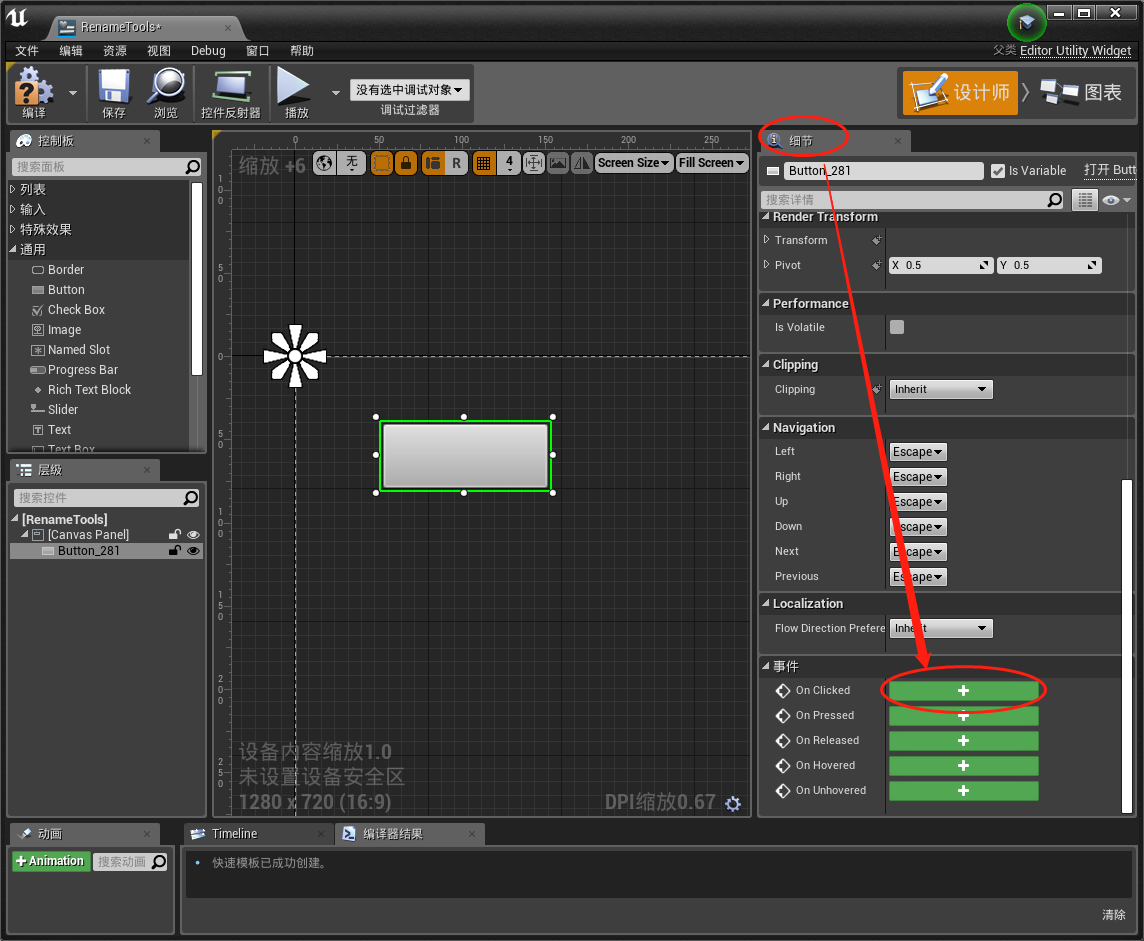Edit the Pivot X value field
The image size is (1144, 941).
point(940,264)
